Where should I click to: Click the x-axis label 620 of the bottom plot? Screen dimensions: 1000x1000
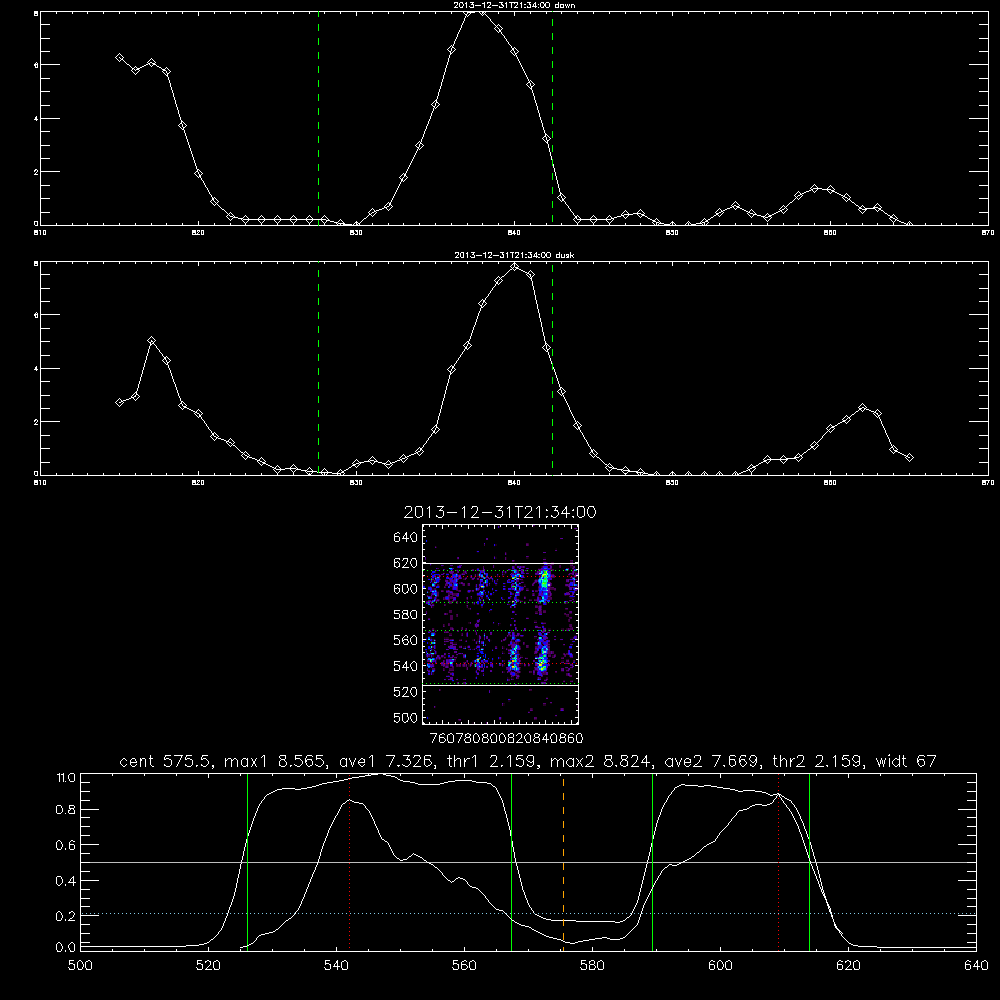point(848,966)
